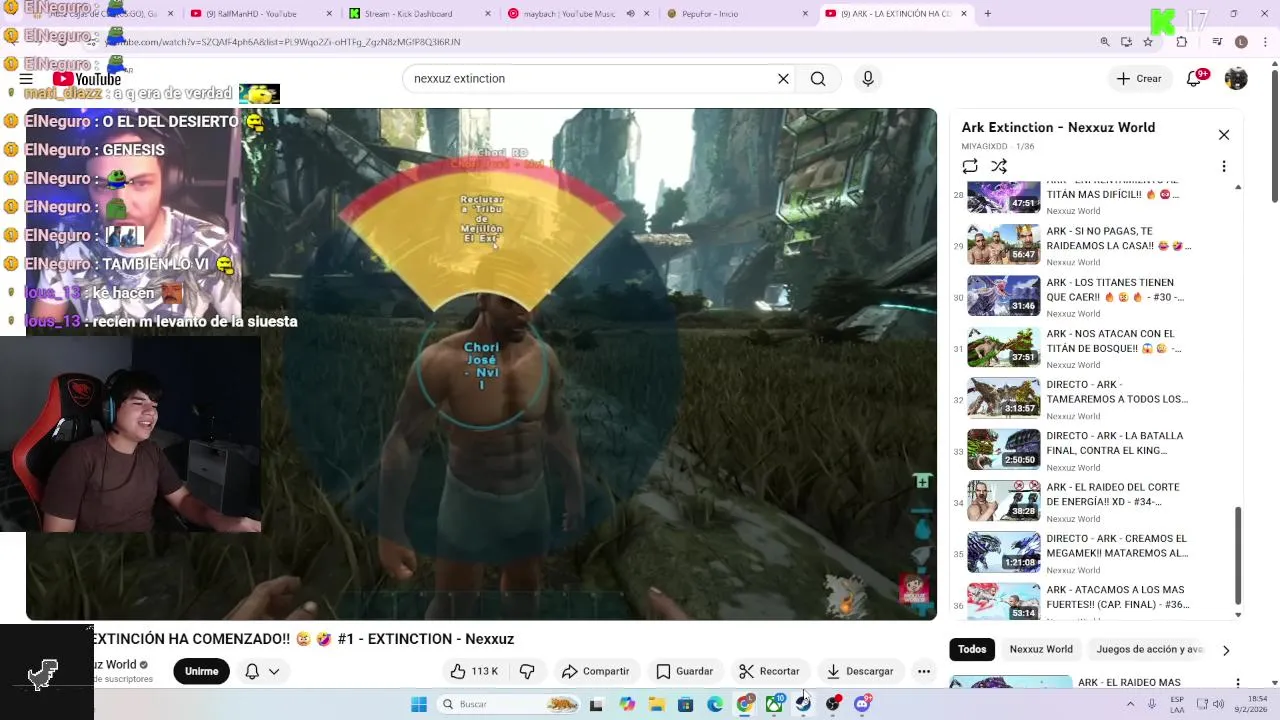Click the taskbar Buscar search box

pos(510,704)
